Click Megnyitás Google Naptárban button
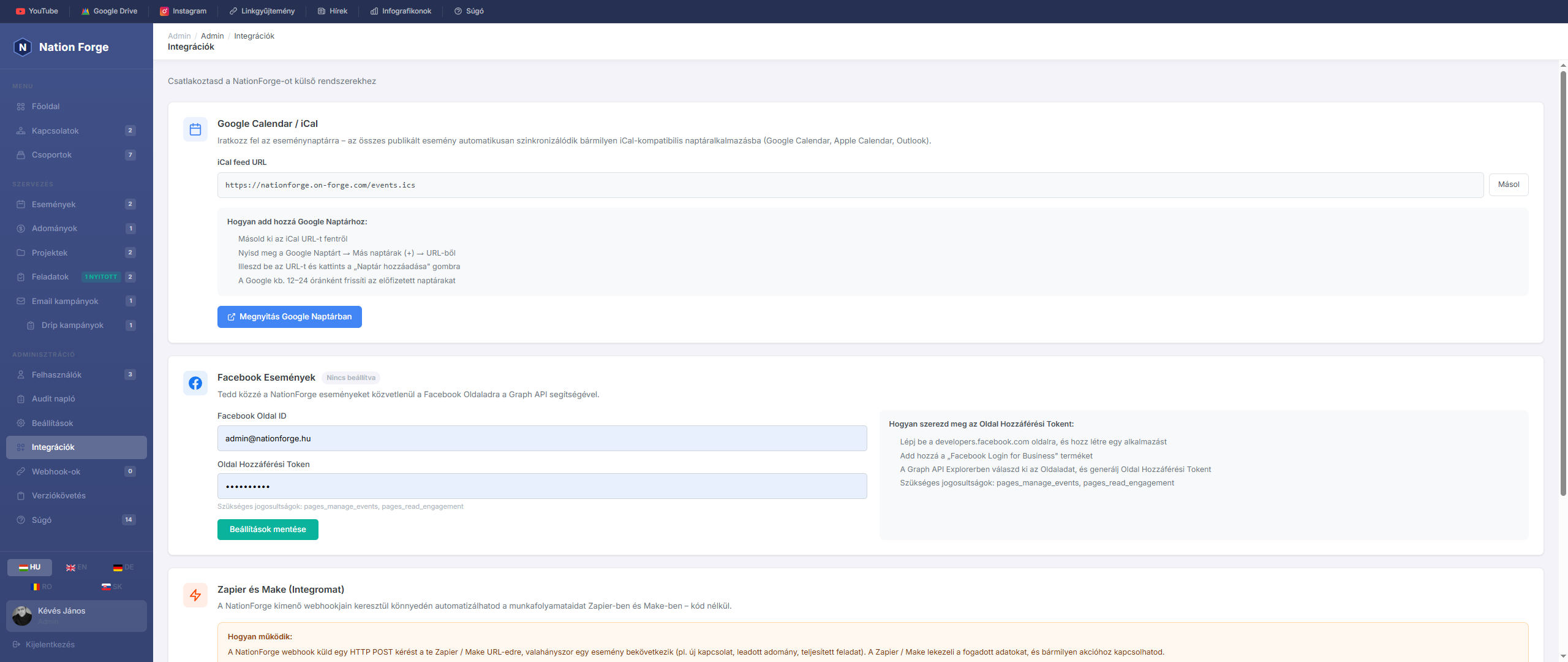This screenshot has height=662, width=1568. click(x=290, y=317)
